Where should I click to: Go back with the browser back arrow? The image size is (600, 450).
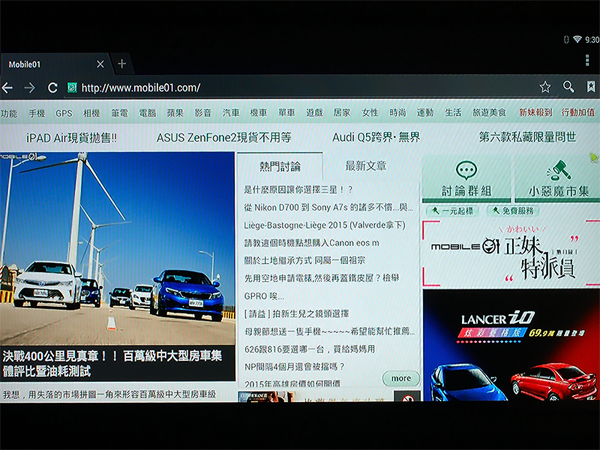pos(7,88)
